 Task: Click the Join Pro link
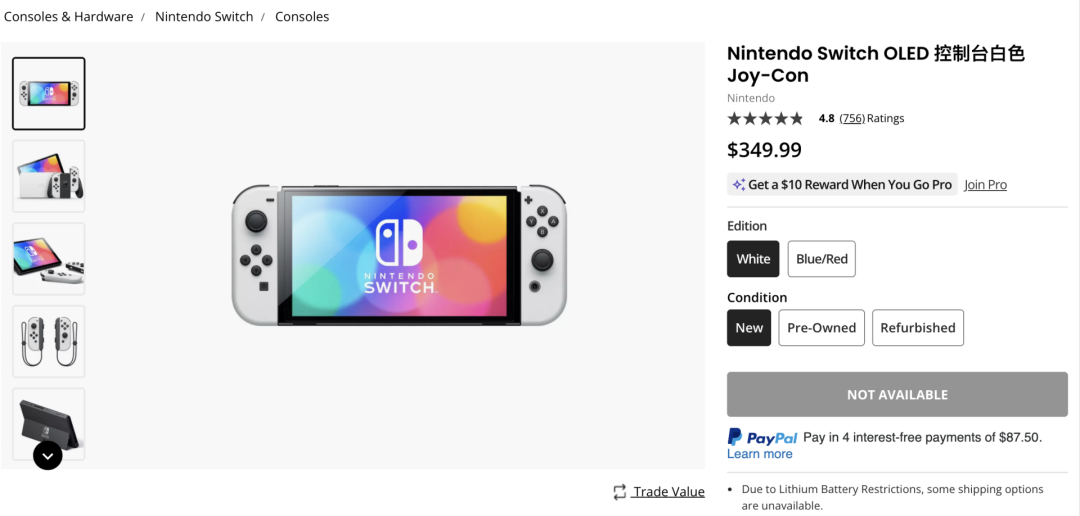coord(985,185)
